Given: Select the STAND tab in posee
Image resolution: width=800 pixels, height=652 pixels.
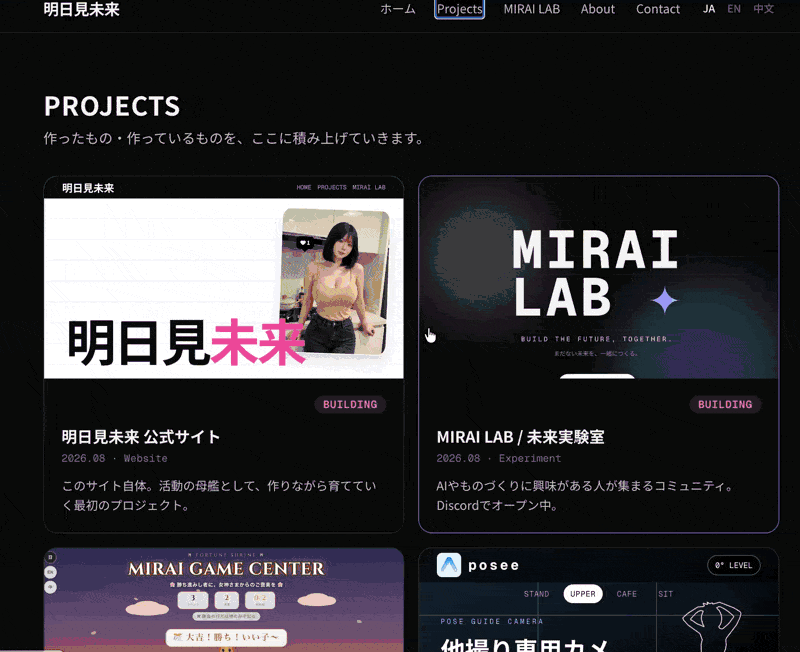Looking at the screenshot, I should coord(536,594).
